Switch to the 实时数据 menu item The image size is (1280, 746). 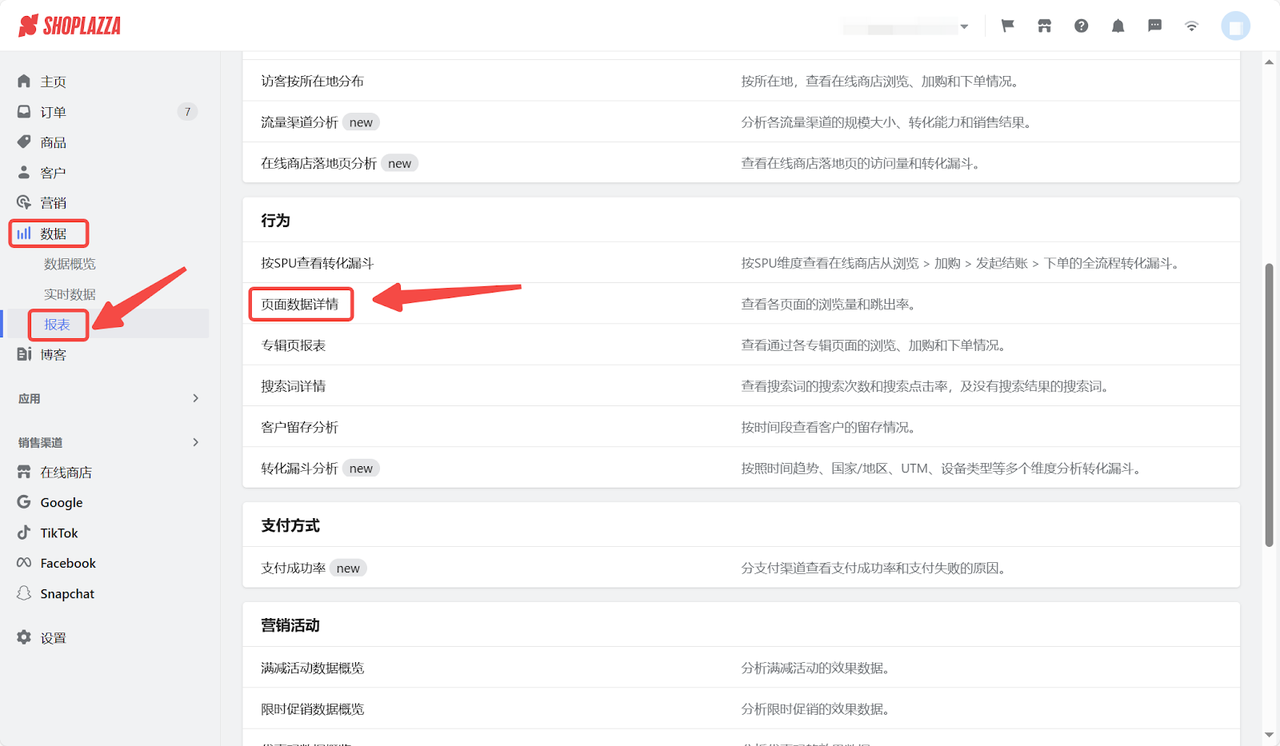click(72, 293)
